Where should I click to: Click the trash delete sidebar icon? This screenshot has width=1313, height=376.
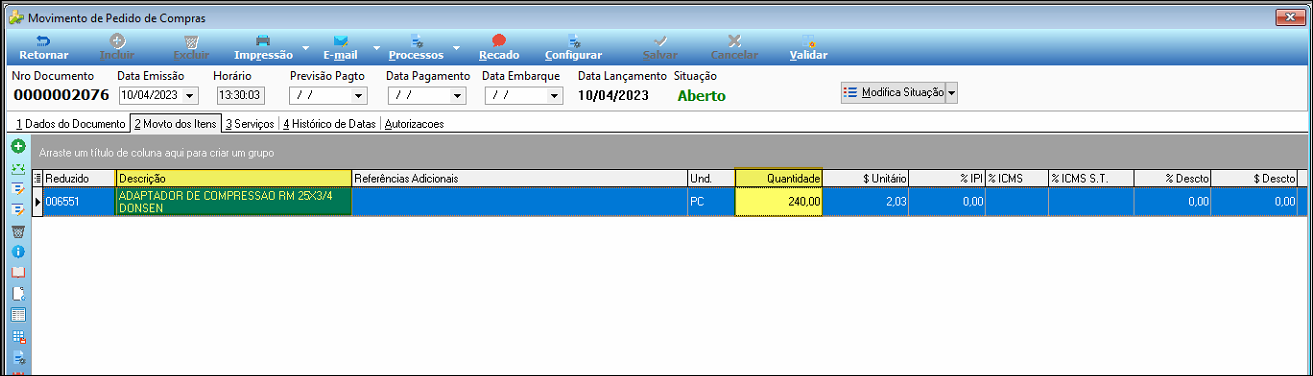tap(18, 230)
